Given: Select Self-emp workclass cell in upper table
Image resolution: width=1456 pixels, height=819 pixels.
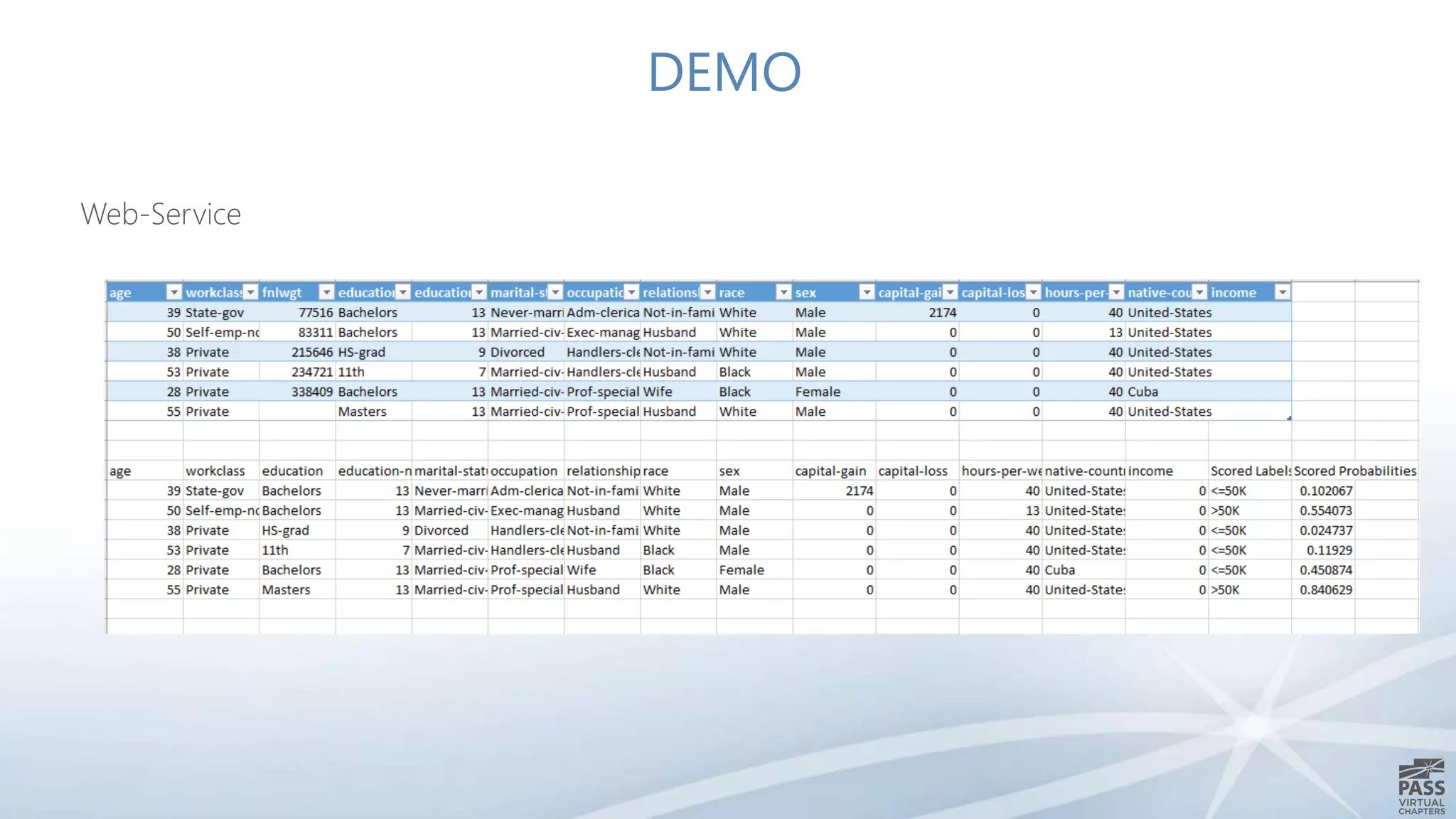Looking at the screenshot, I should click(x=221, y=332).
